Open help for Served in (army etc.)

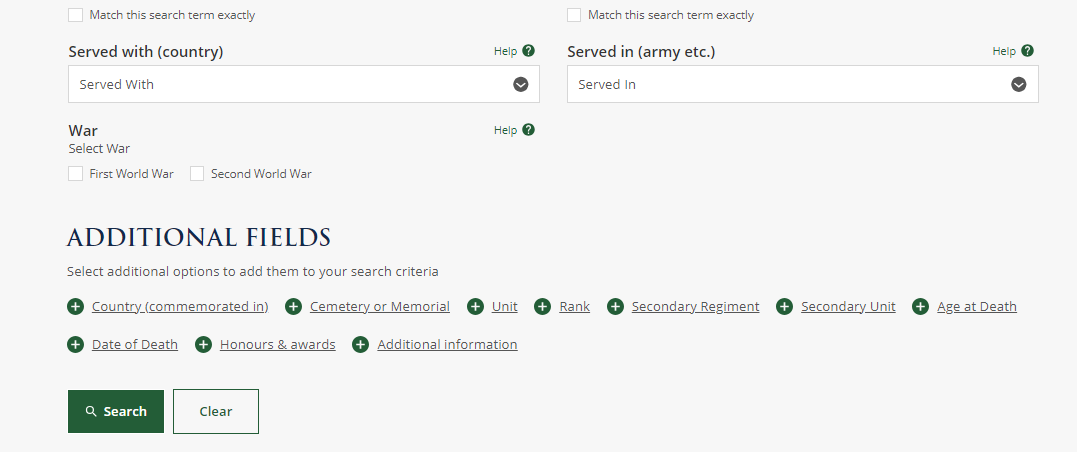1027,51
